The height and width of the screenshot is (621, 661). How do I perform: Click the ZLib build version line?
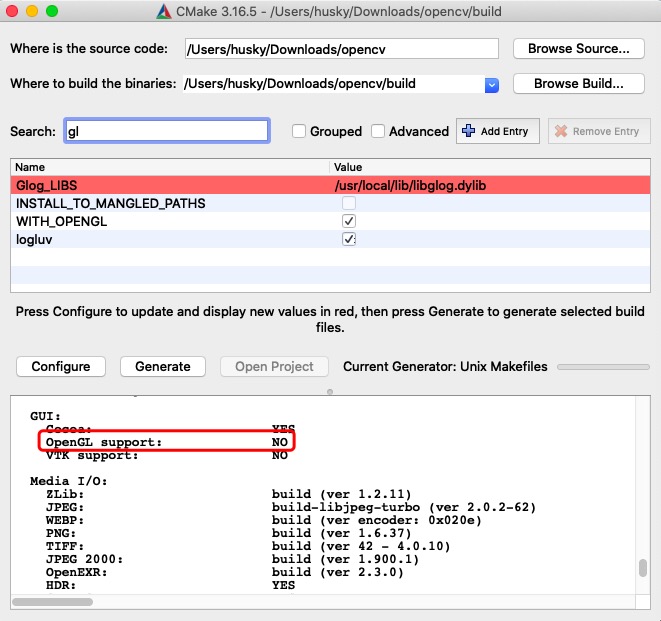pyautogui.click(x=228, y=494)
